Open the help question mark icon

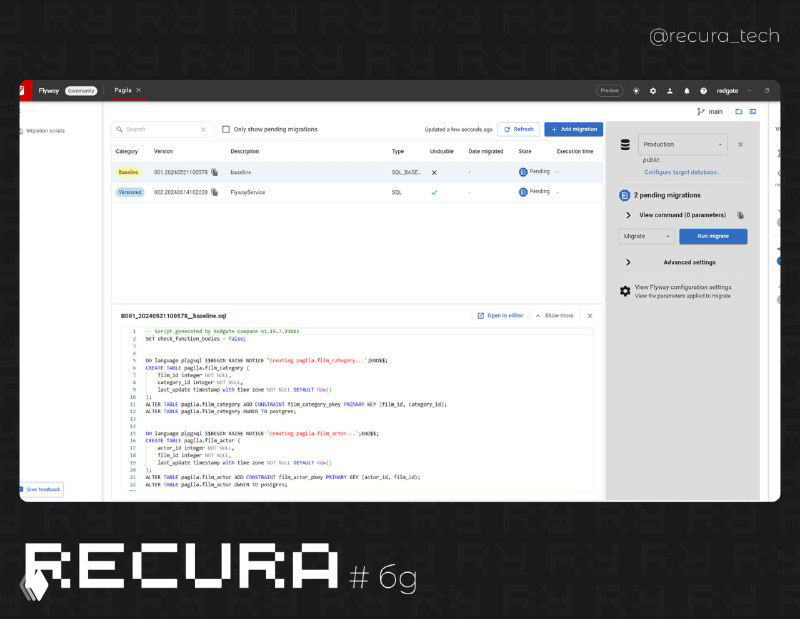click(x=703, y=90)
